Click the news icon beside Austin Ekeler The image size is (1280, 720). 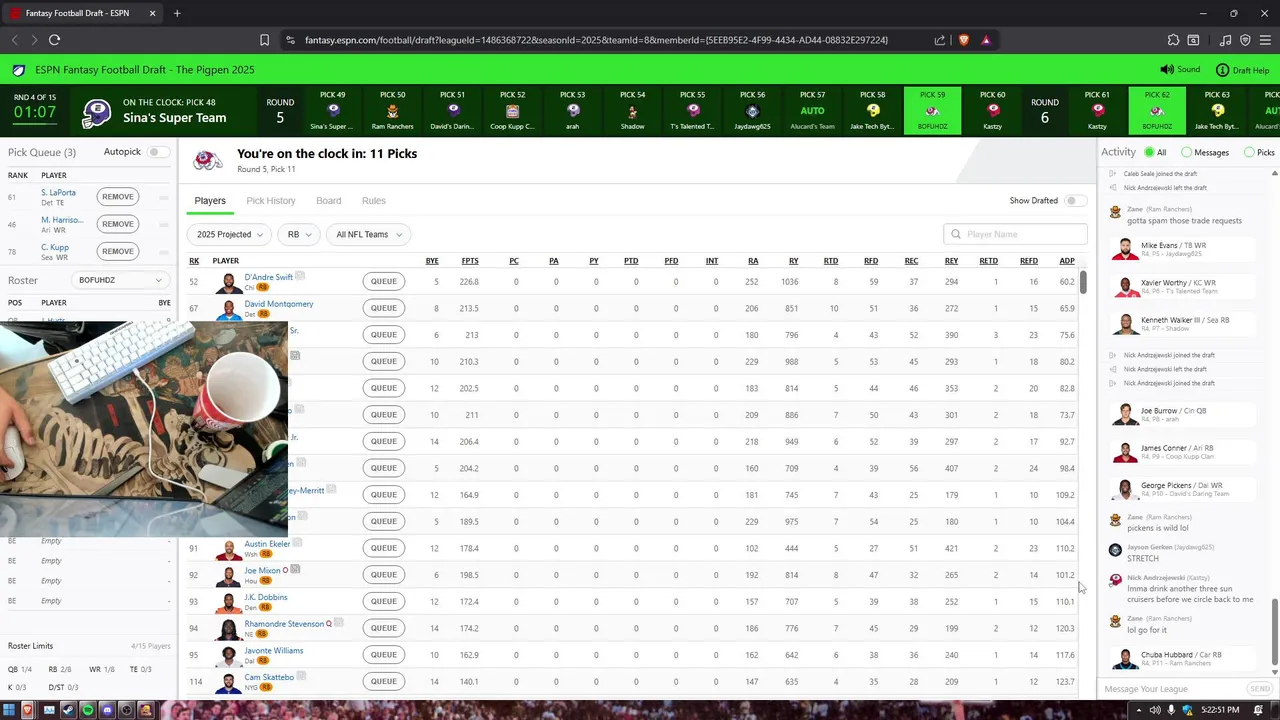297,543
